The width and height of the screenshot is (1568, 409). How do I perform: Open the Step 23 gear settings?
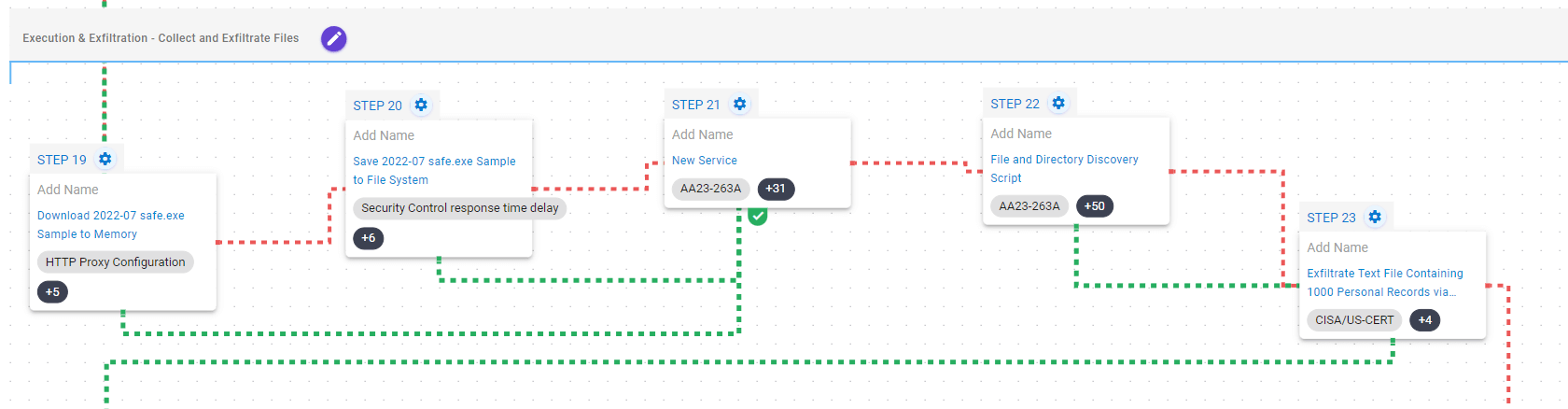pos(1375,218)
